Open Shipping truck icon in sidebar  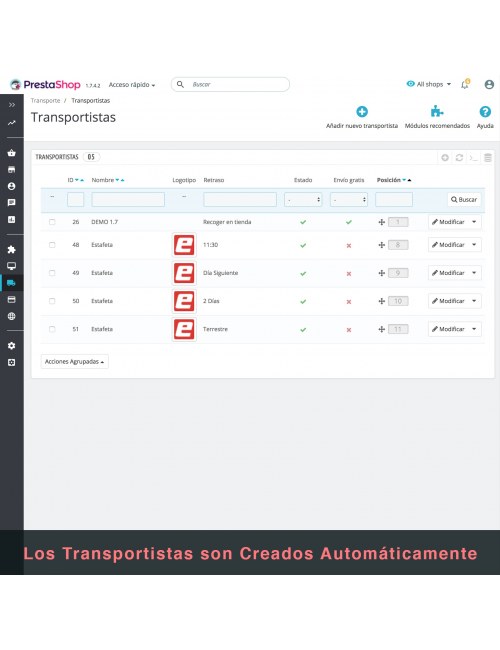pos(12,283)
